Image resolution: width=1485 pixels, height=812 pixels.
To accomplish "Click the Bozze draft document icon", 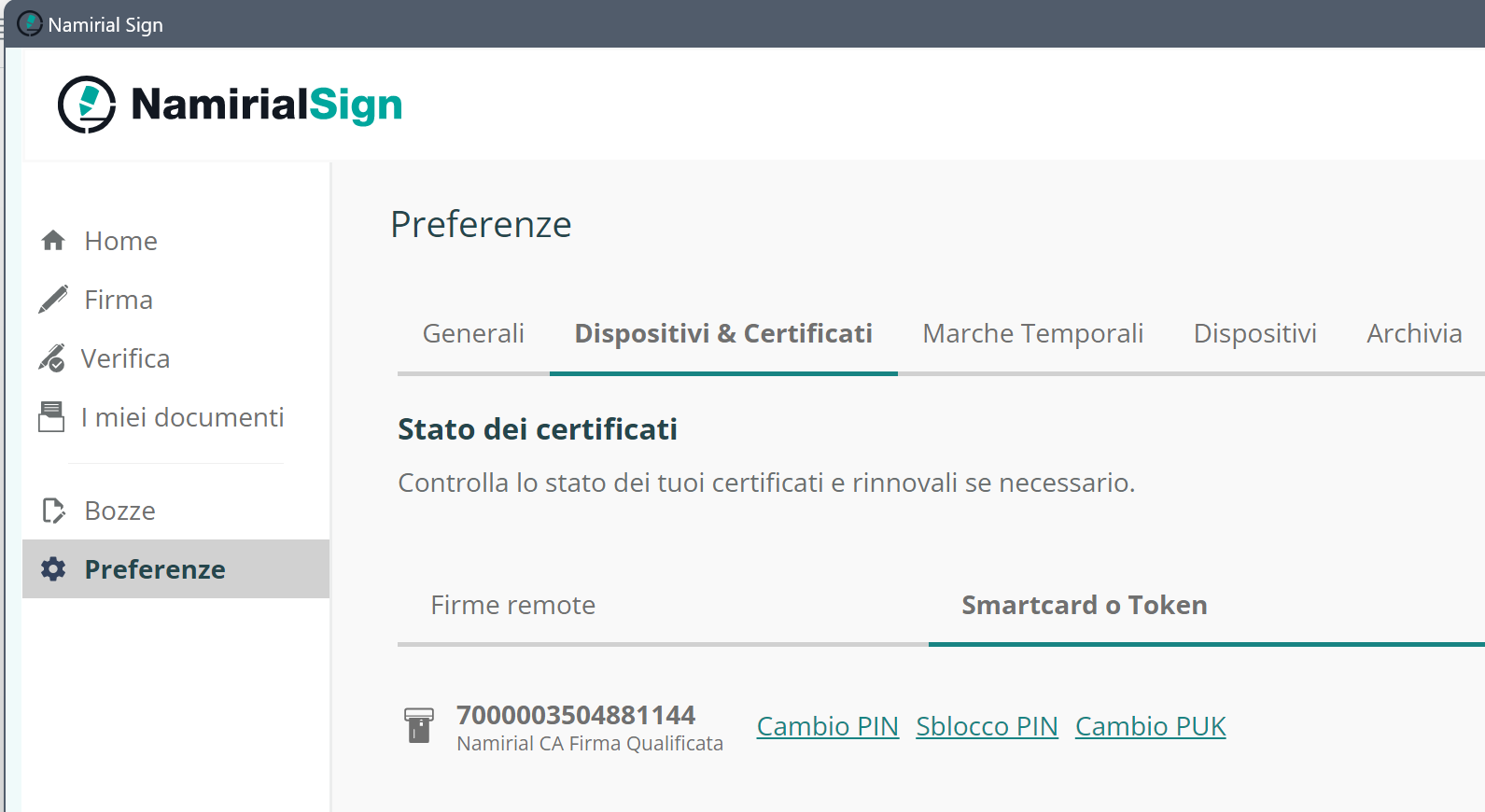I will [x=53, y=511].
